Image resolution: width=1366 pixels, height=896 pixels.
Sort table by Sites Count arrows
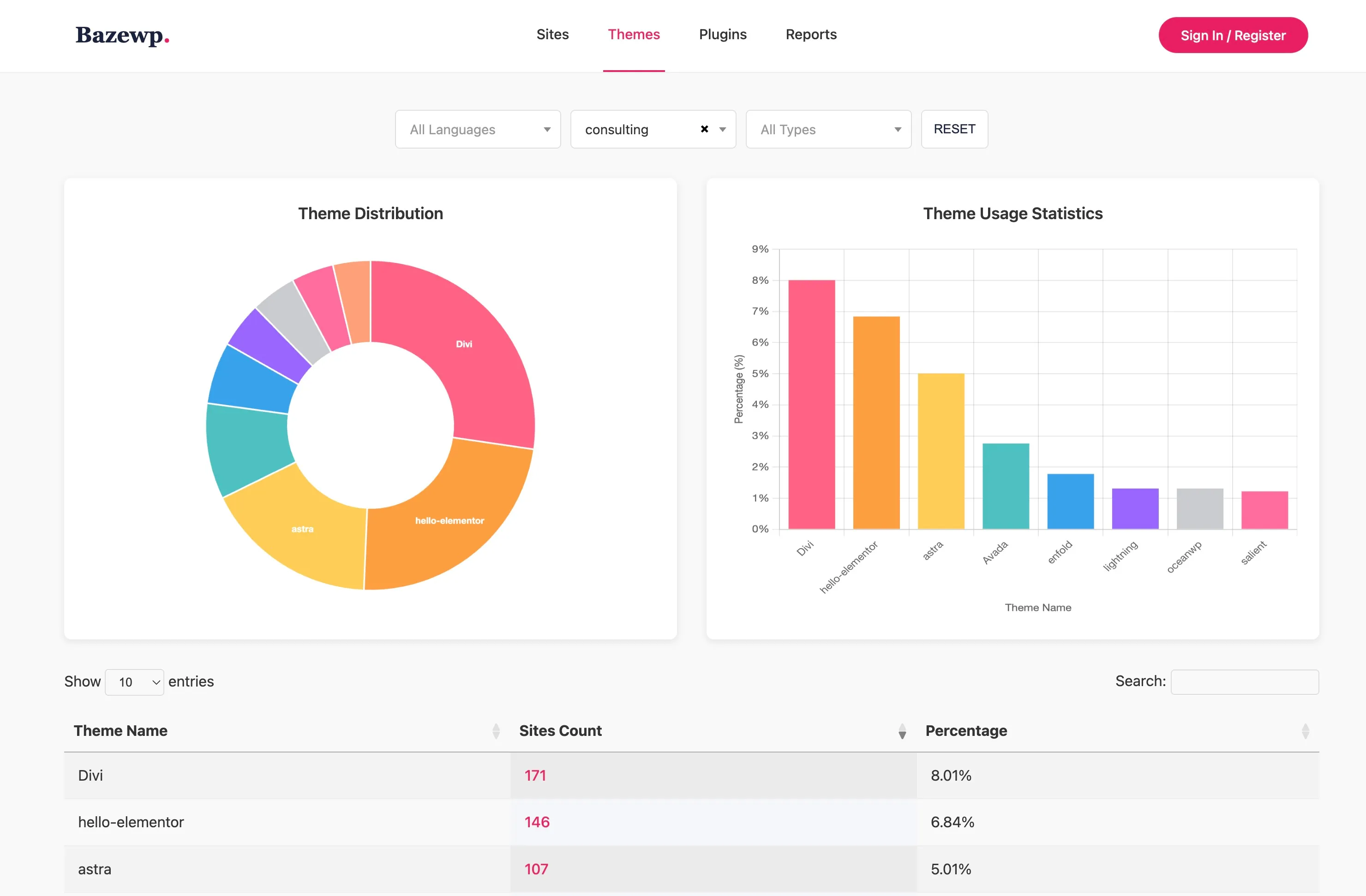[902, 731]
